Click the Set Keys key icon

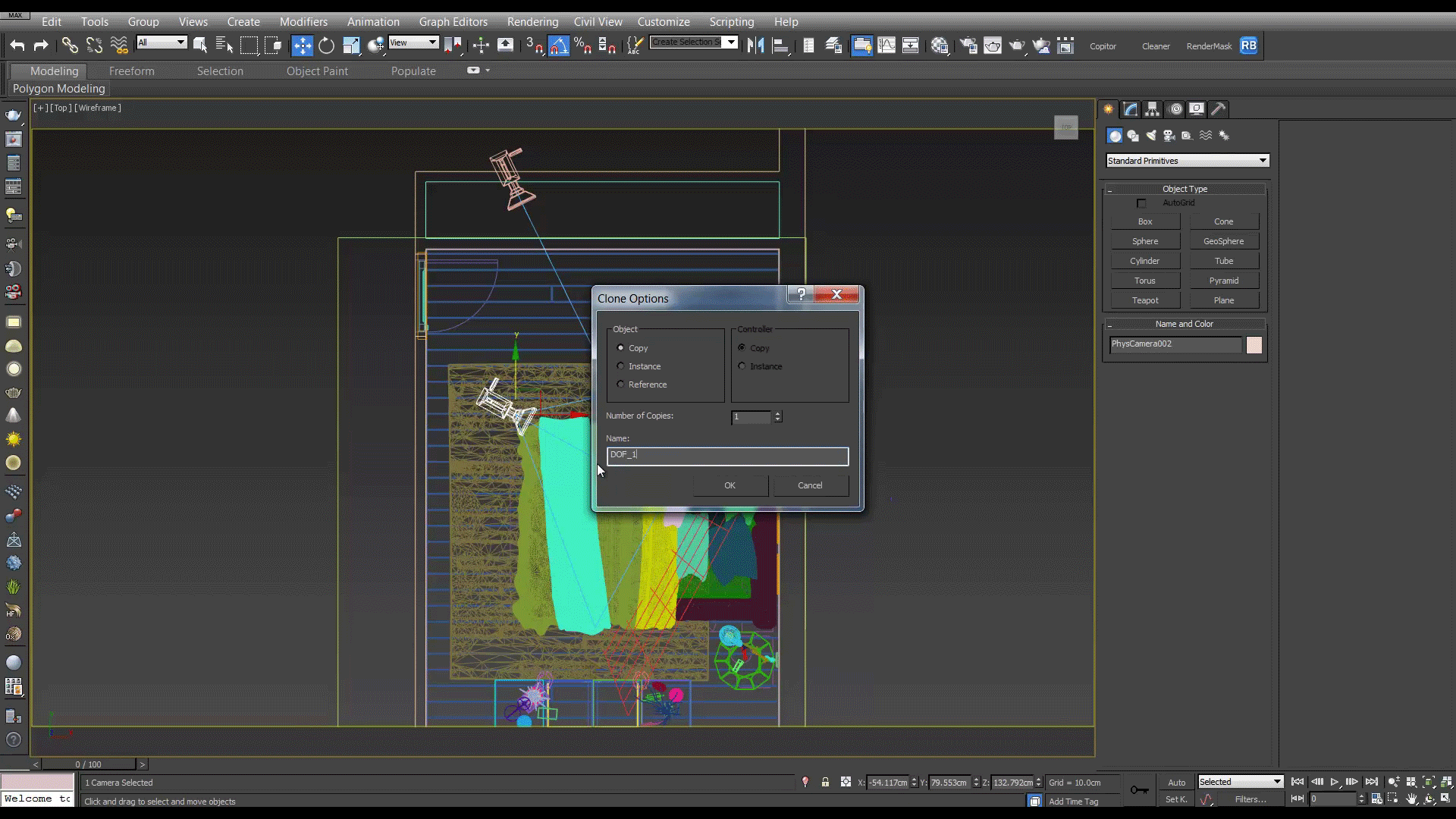pos(1139,790)
